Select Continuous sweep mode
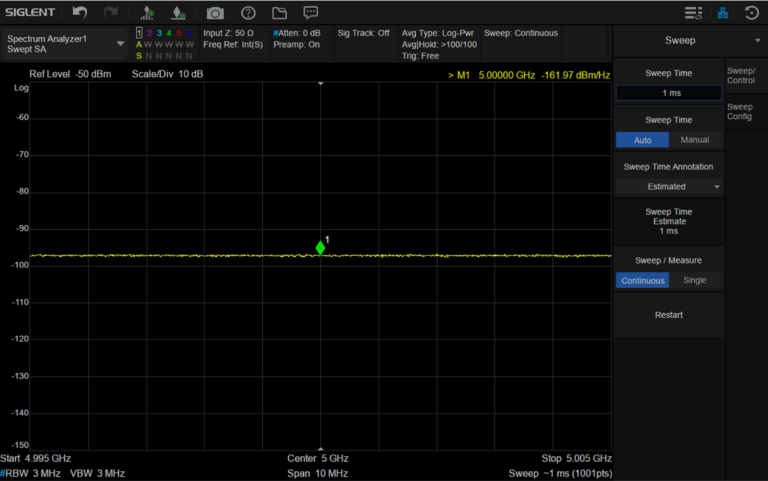768x481 pixels. tap(642, 280)
